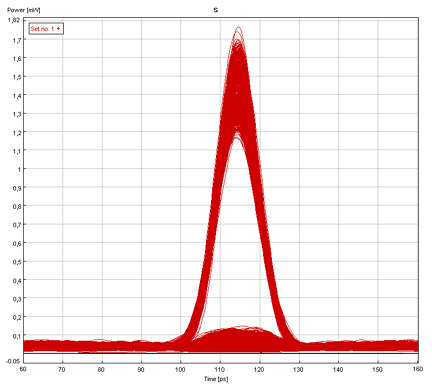The width and height of the screenshot is (432, 385).
Task: Select the "Power [mW]" y-axis label
Action: click(x=24, y=10)
